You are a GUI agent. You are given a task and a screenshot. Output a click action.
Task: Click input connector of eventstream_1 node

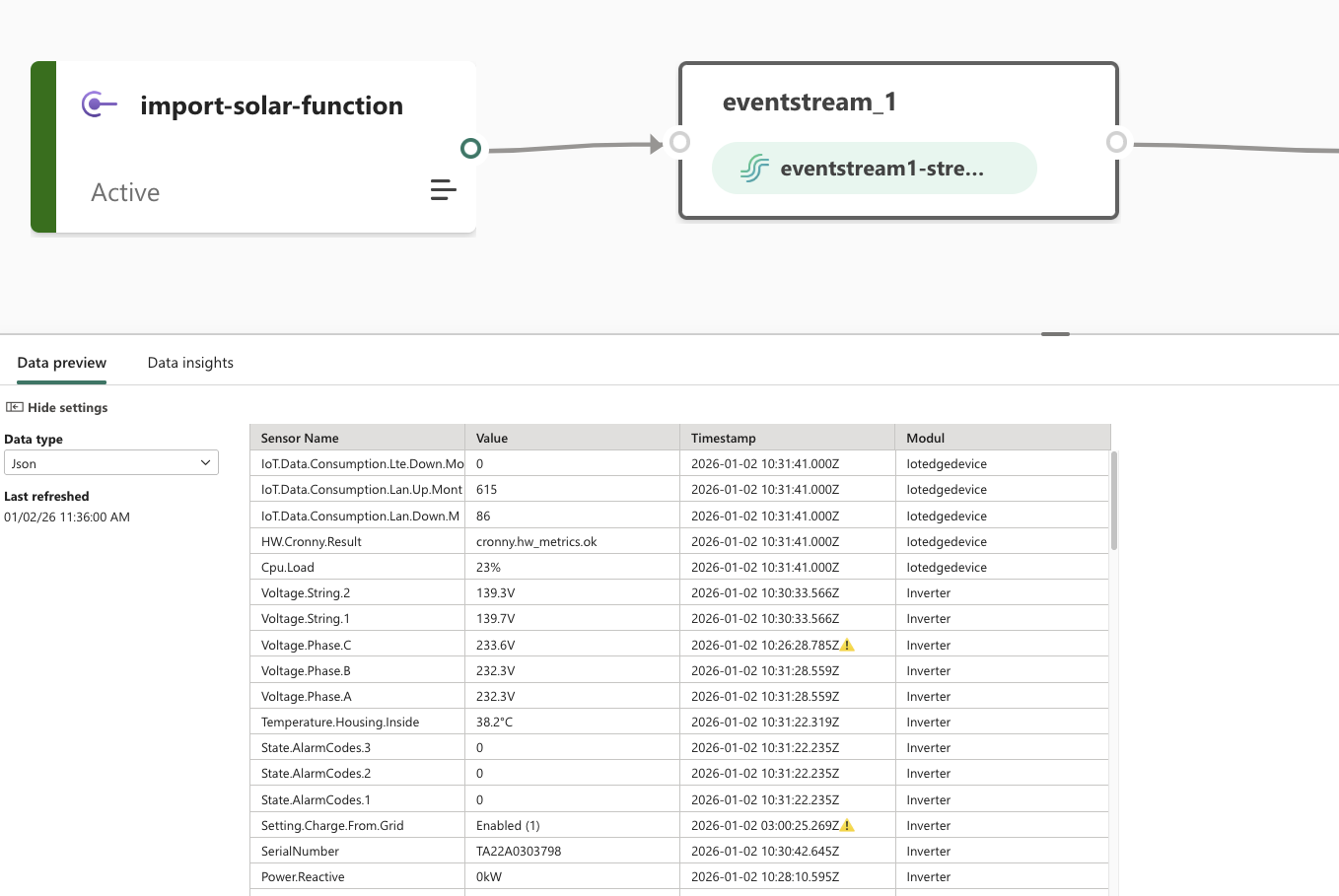679,142
